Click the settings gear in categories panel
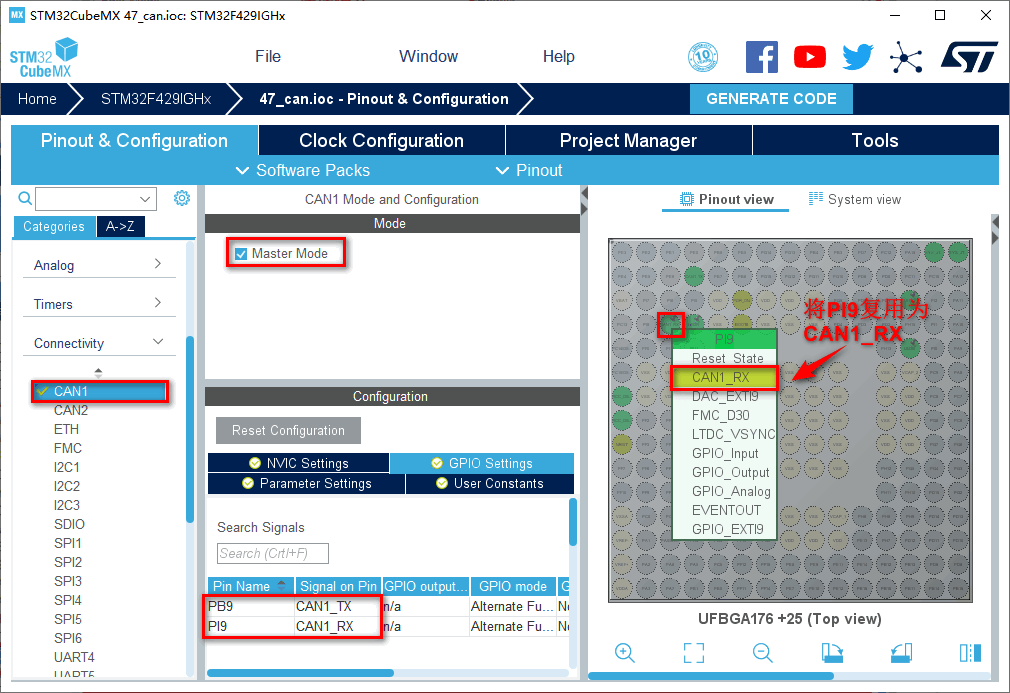1010x693 pixels. 181,198
